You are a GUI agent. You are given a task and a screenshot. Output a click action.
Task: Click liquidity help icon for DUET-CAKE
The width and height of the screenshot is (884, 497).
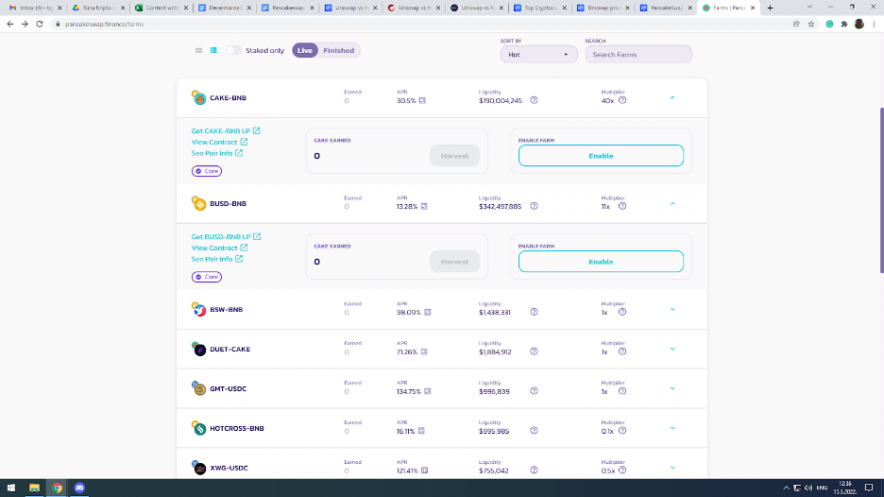534,352
